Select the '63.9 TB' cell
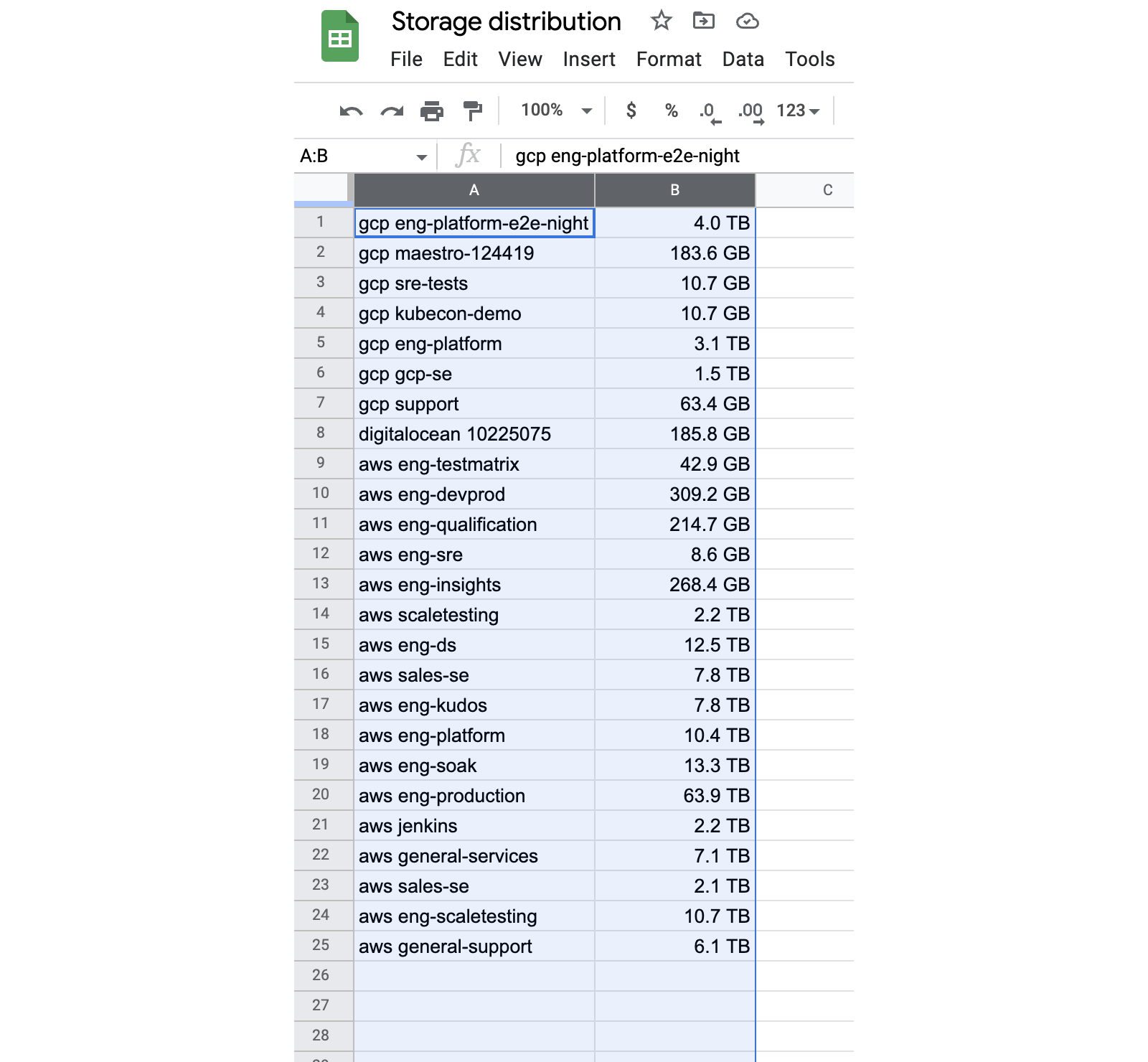 coord(675,795)
